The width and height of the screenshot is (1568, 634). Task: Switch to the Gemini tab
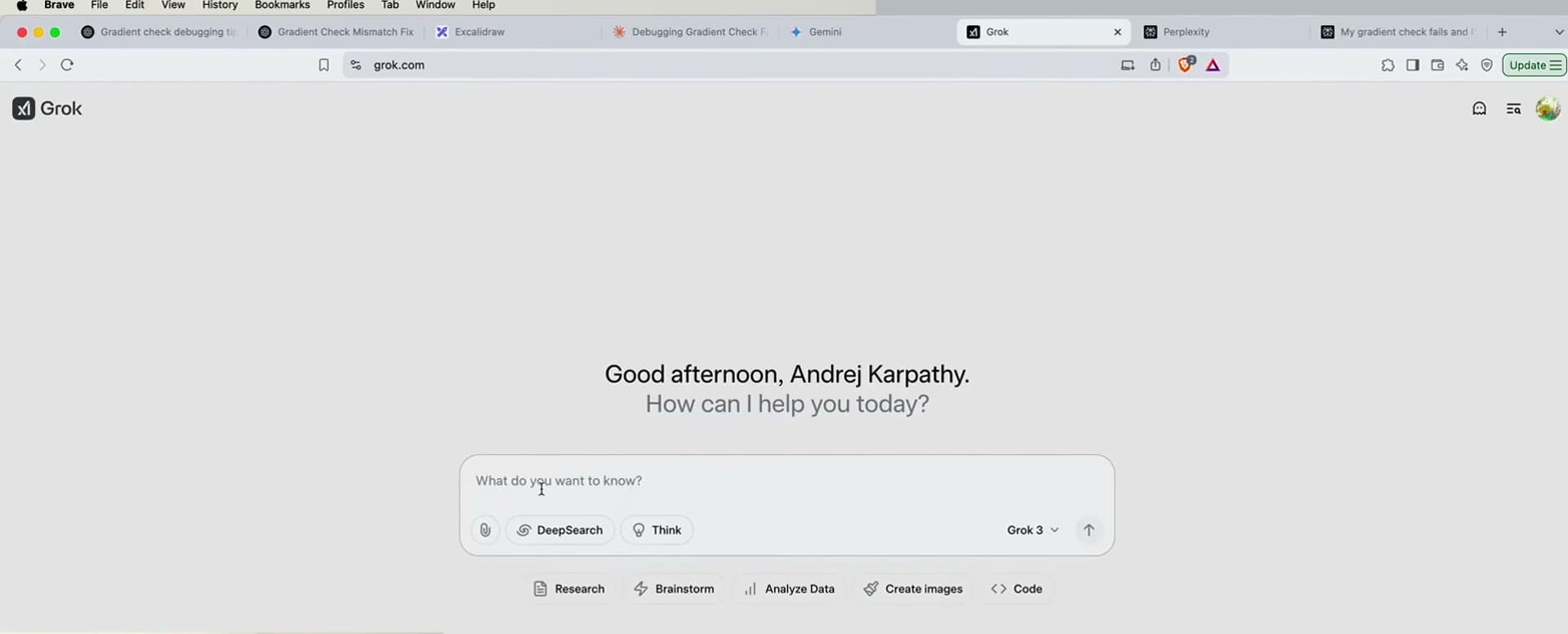[866, 32]
